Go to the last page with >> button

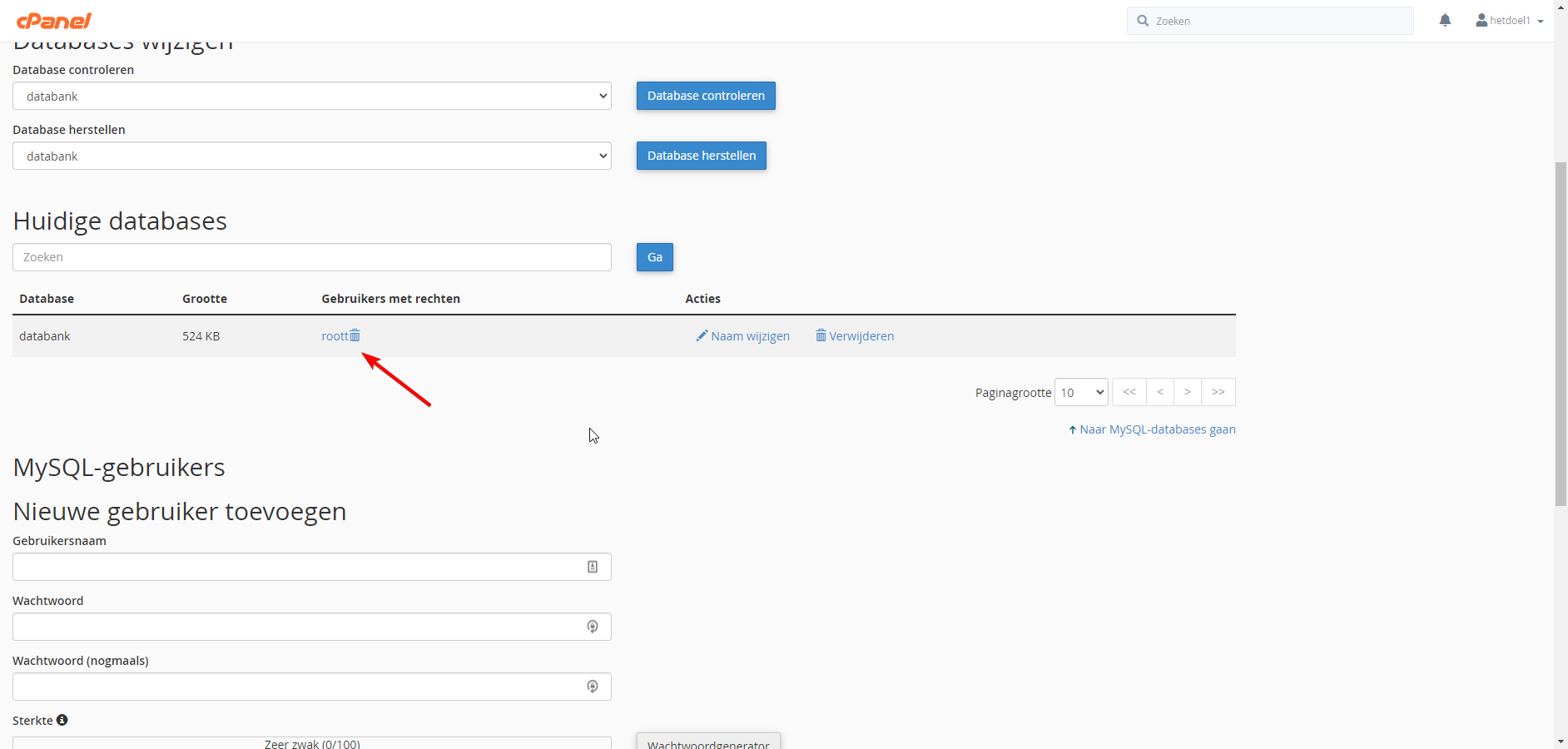click(x=1218, y=392)
